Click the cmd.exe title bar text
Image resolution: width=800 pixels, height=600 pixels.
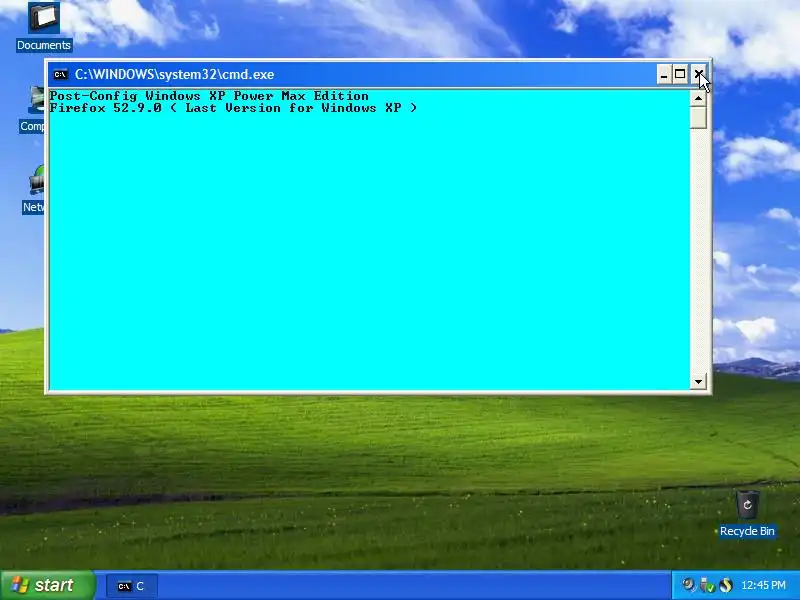(174, 74)
